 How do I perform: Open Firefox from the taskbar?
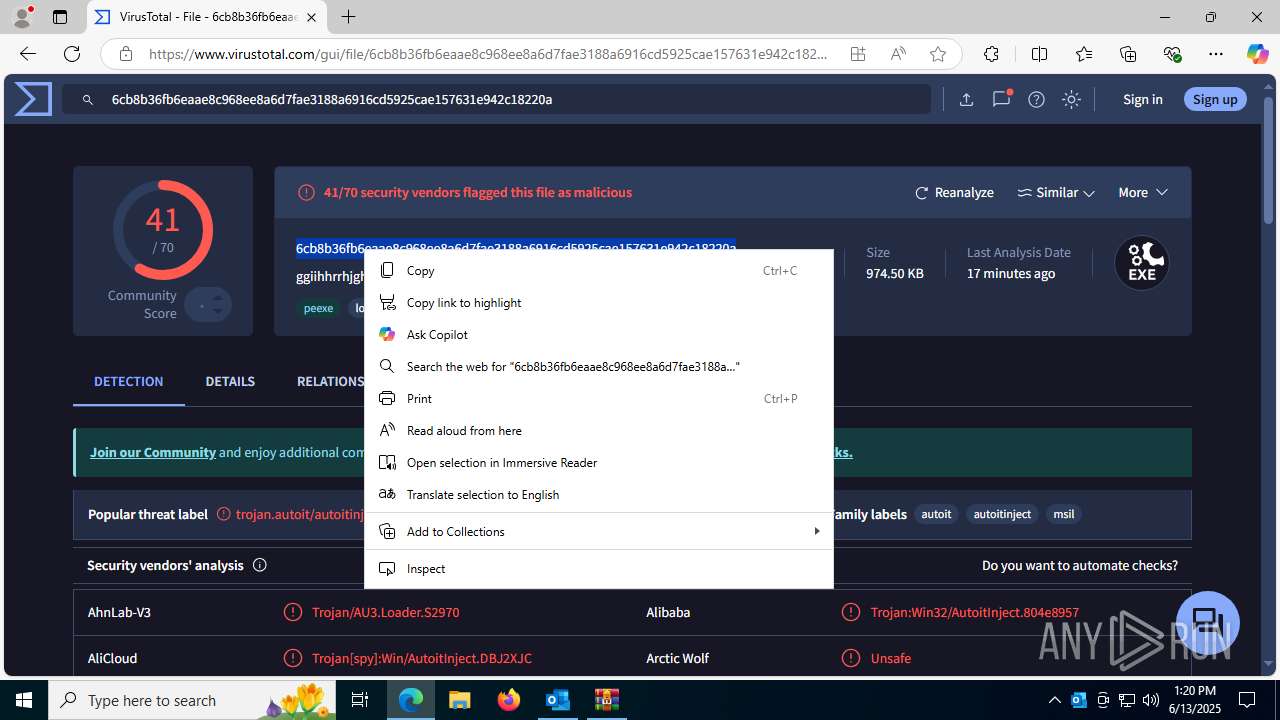(509, 700)
